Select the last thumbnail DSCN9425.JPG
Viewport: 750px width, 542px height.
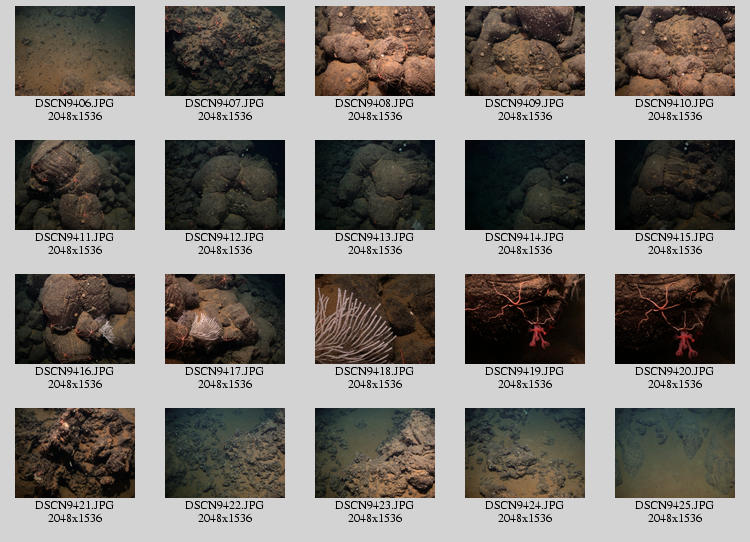coord(675,453)
